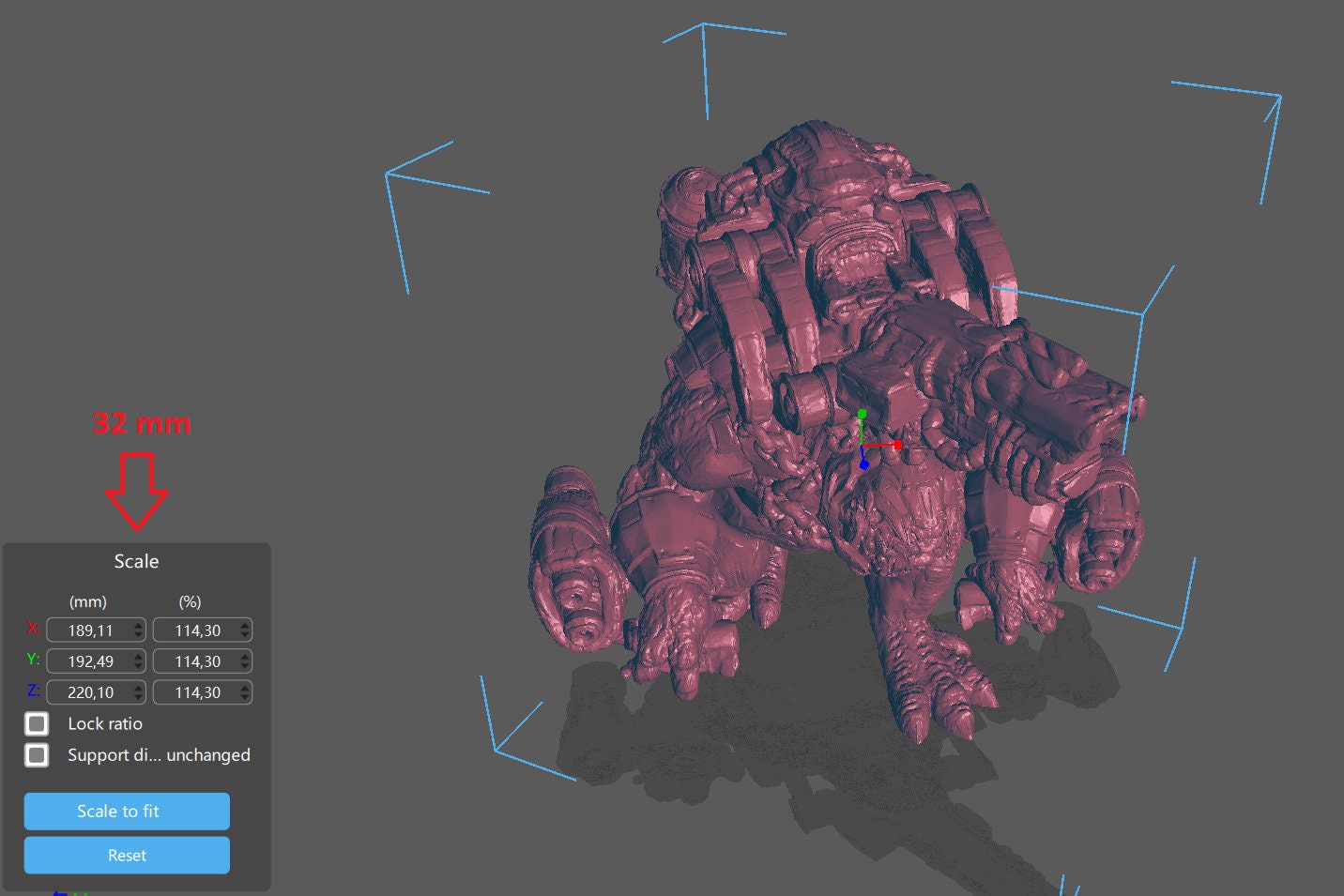Select the X dimension value 189,11
This screenshot has height=896, width=1344.
click(x=89, y=630)
